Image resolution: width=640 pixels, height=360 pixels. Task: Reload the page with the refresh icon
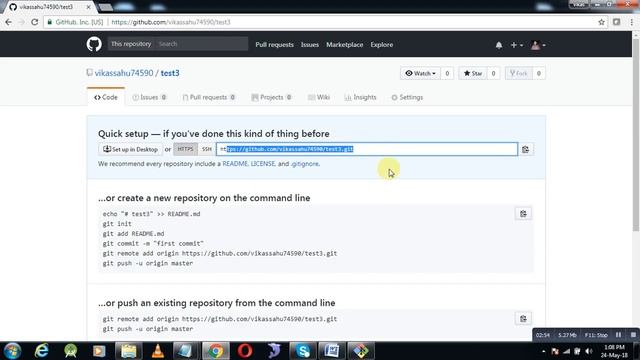(x=35, y=22)
